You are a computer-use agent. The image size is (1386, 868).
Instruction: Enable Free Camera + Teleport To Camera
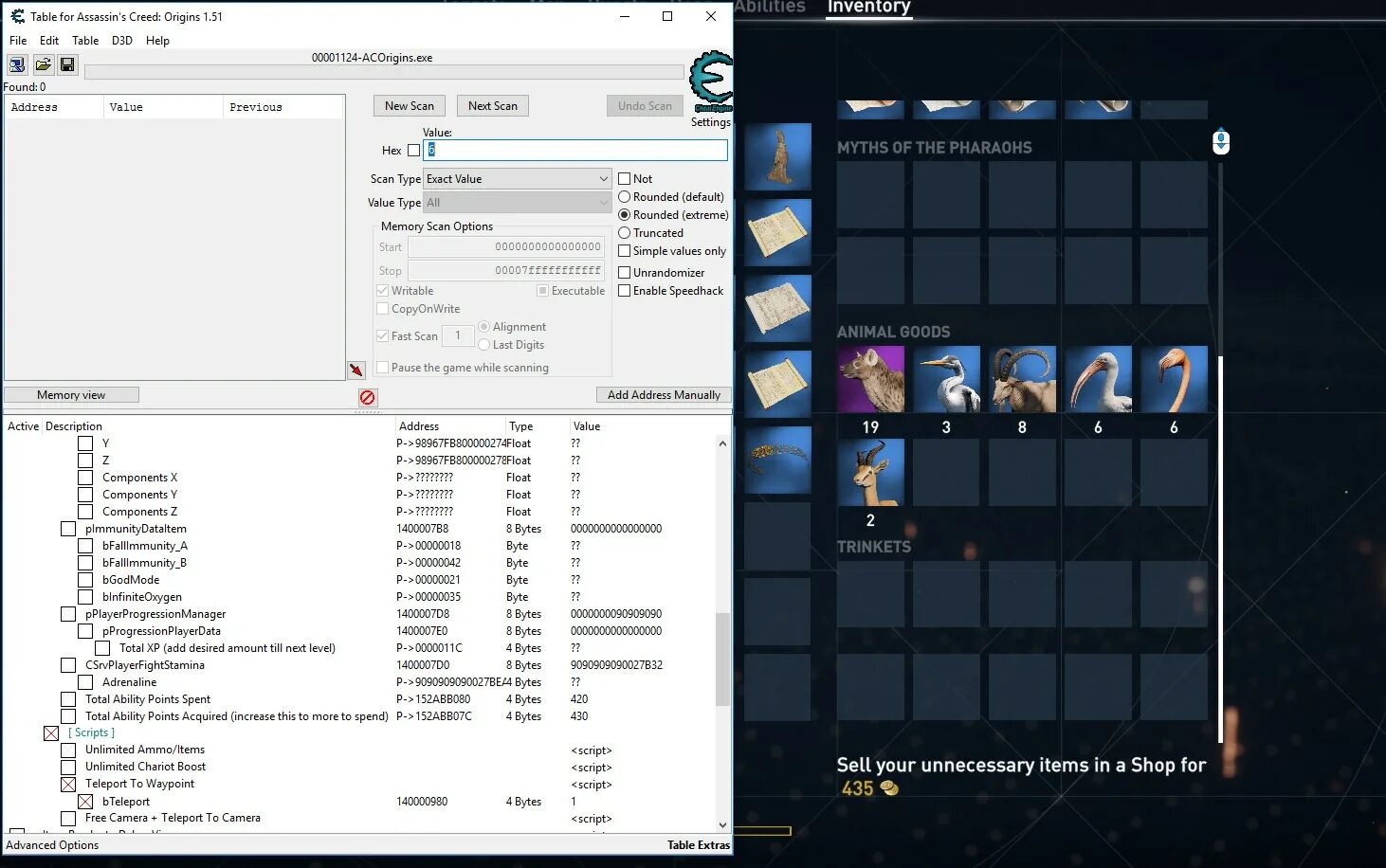(68, 819)
